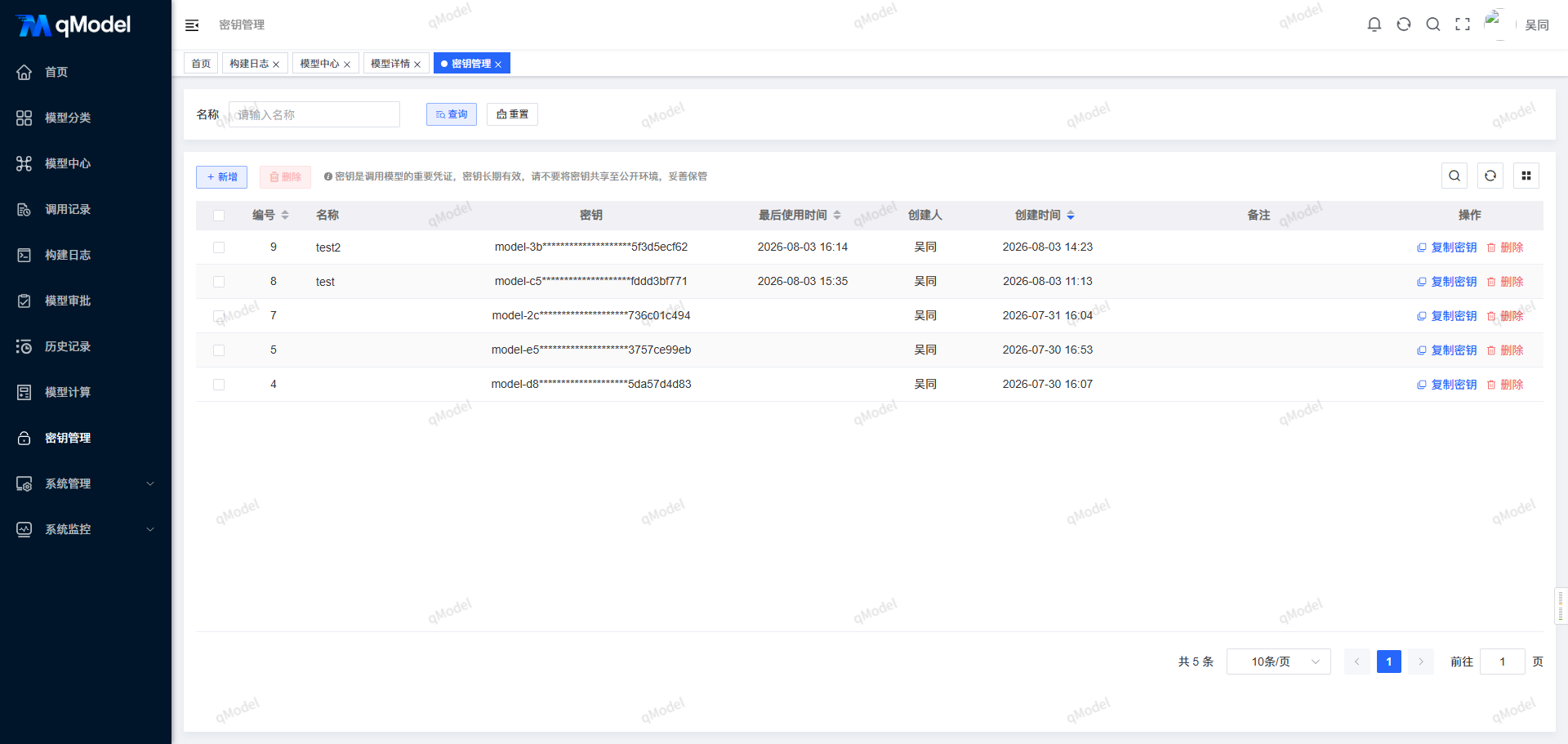Viewport: 1568px width, 744px height.
Task: Copy key model-2c…736c01c494
Action: 1446,316
